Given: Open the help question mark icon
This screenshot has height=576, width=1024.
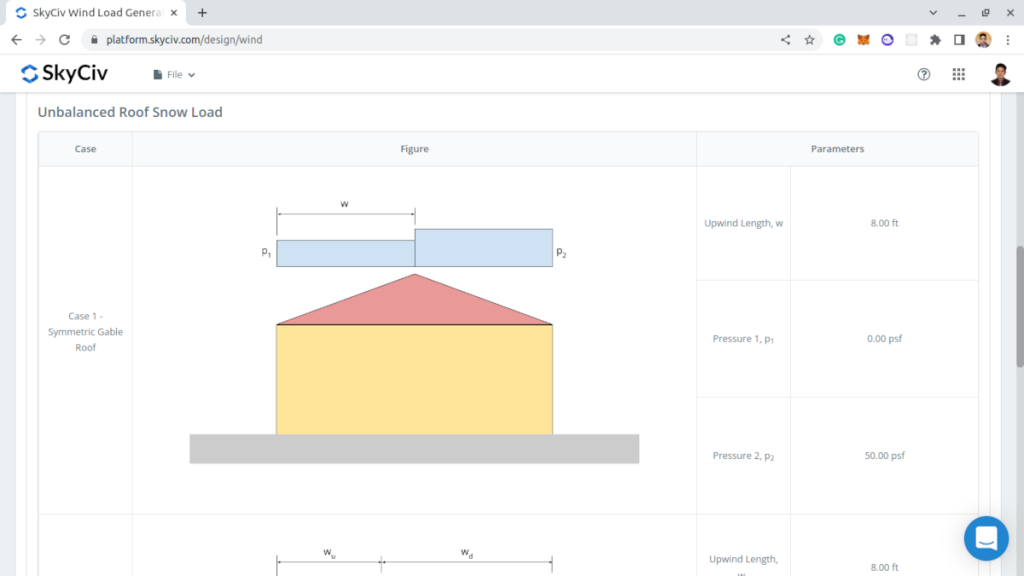Looking at the screenshot, I should [923, 73].
